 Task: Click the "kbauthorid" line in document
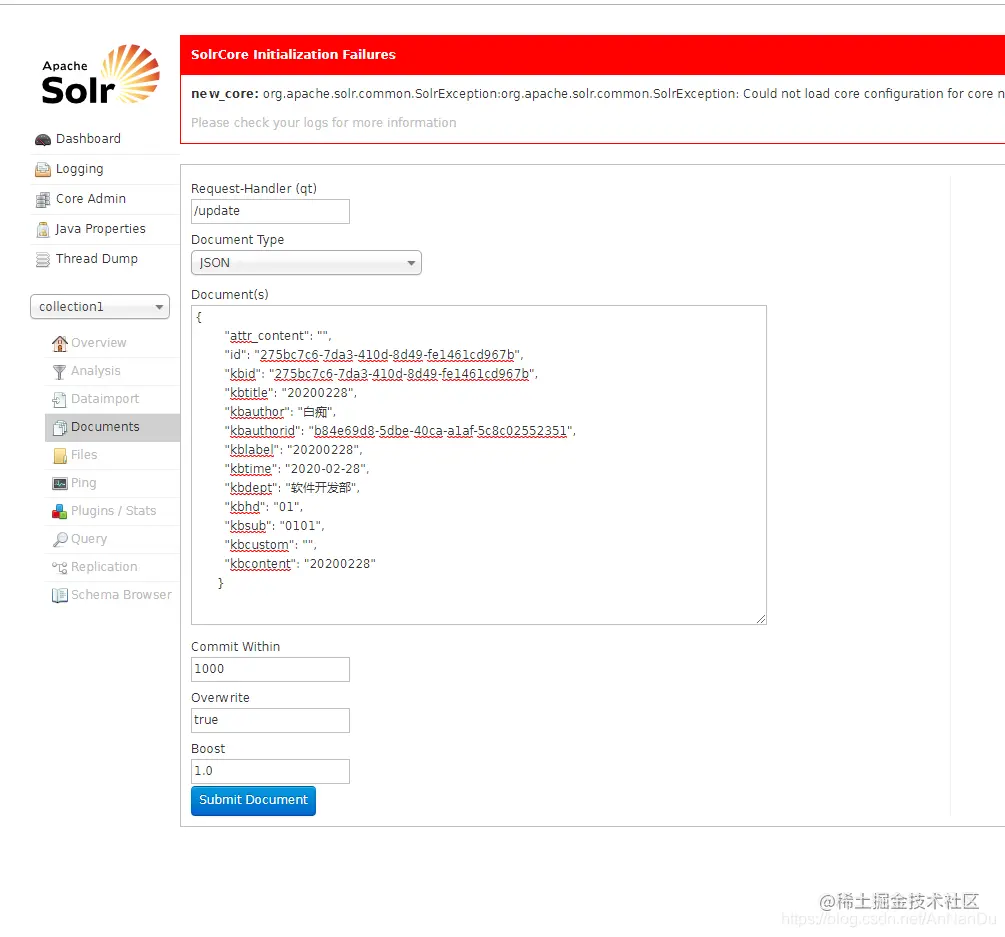[400, 431]
